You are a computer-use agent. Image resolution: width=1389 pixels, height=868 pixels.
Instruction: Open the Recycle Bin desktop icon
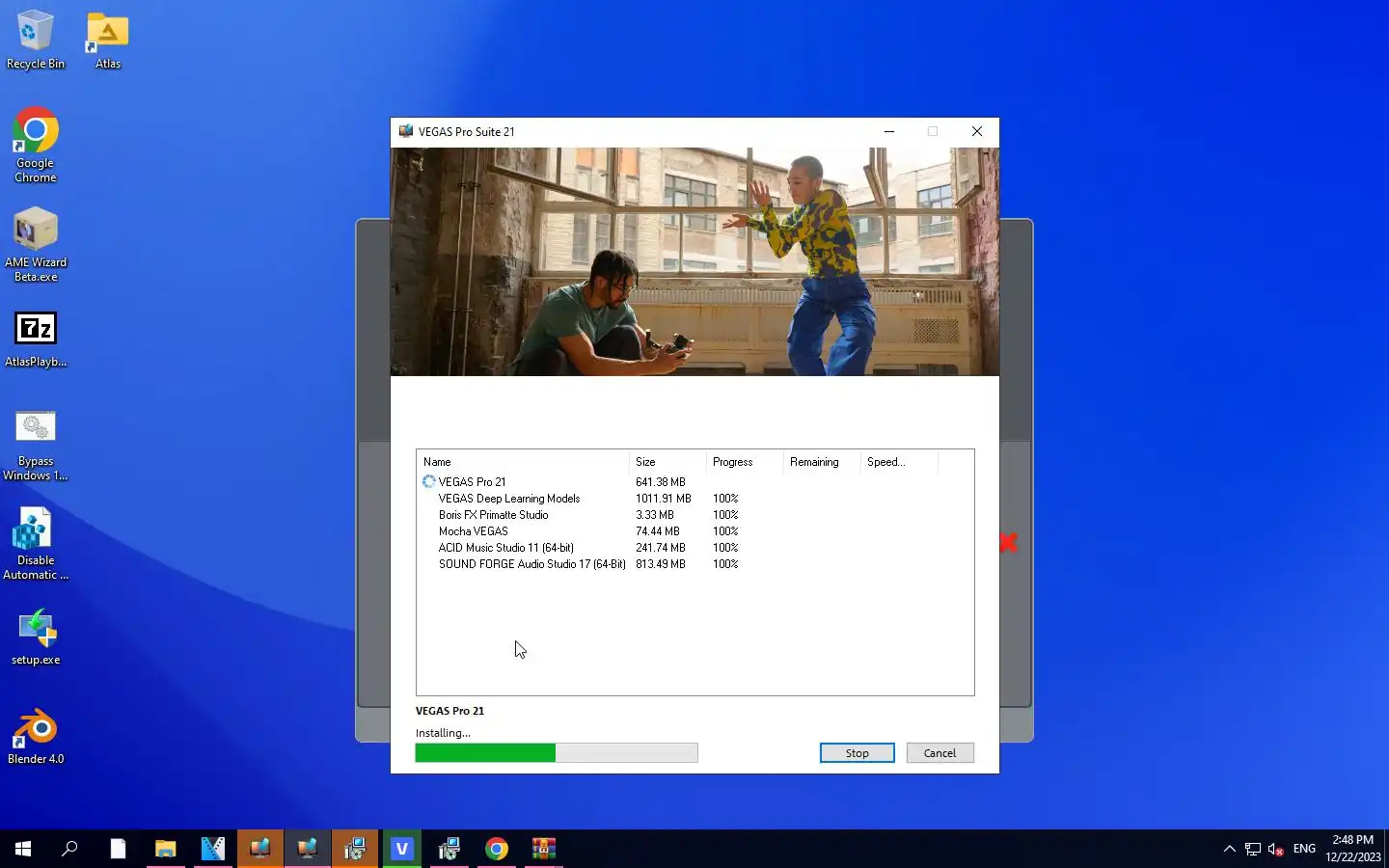[x=36, y=40]
